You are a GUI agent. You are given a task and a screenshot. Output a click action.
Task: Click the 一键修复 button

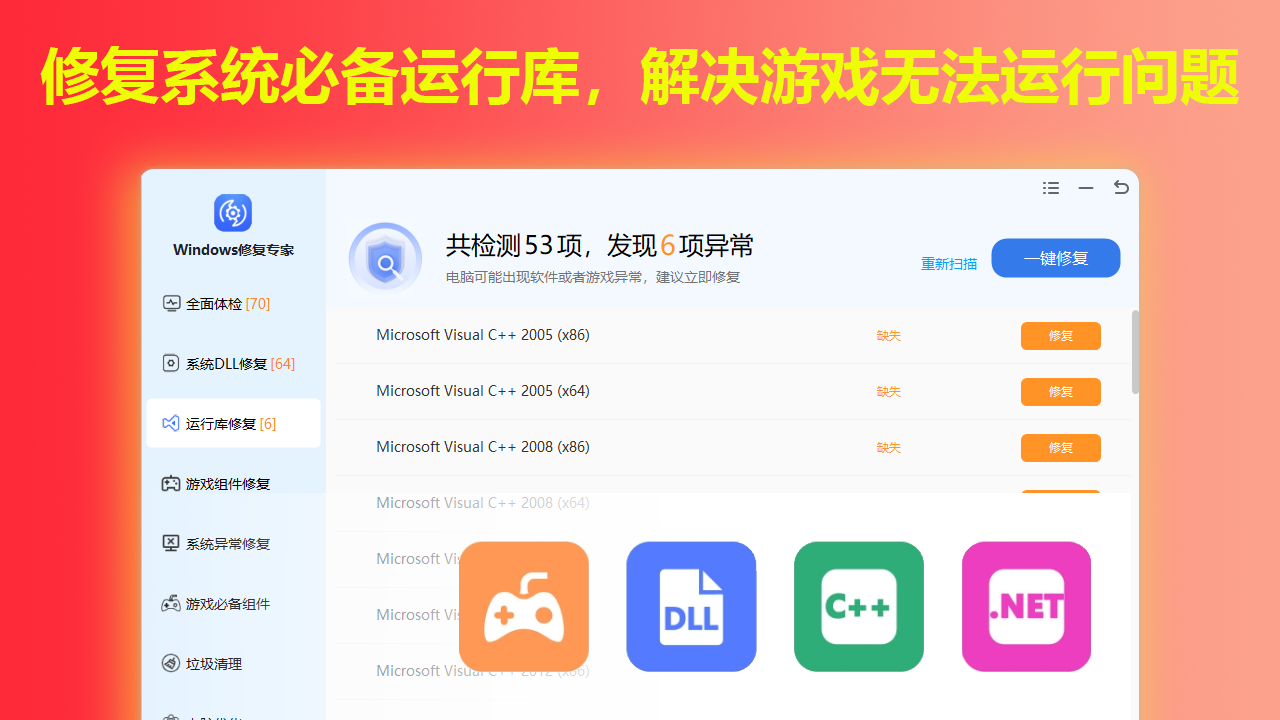pos(1055,258)
